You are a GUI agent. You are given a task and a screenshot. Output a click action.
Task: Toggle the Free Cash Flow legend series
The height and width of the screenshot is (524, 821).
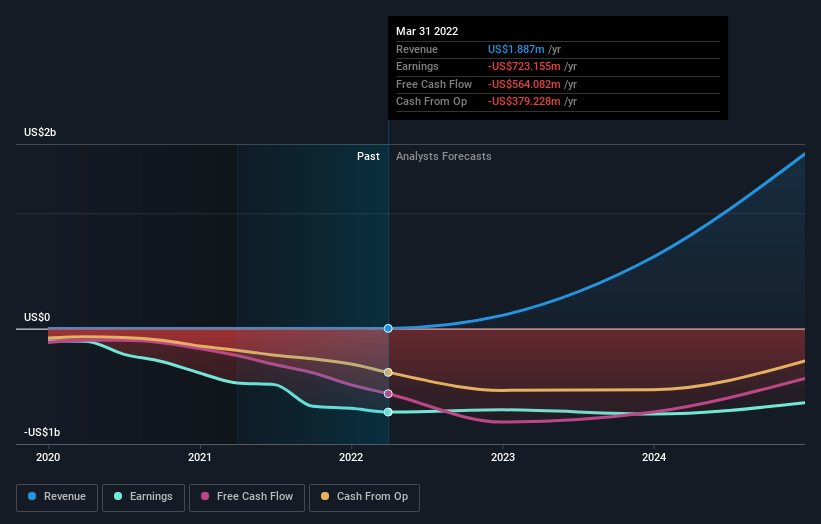point(247,497)
